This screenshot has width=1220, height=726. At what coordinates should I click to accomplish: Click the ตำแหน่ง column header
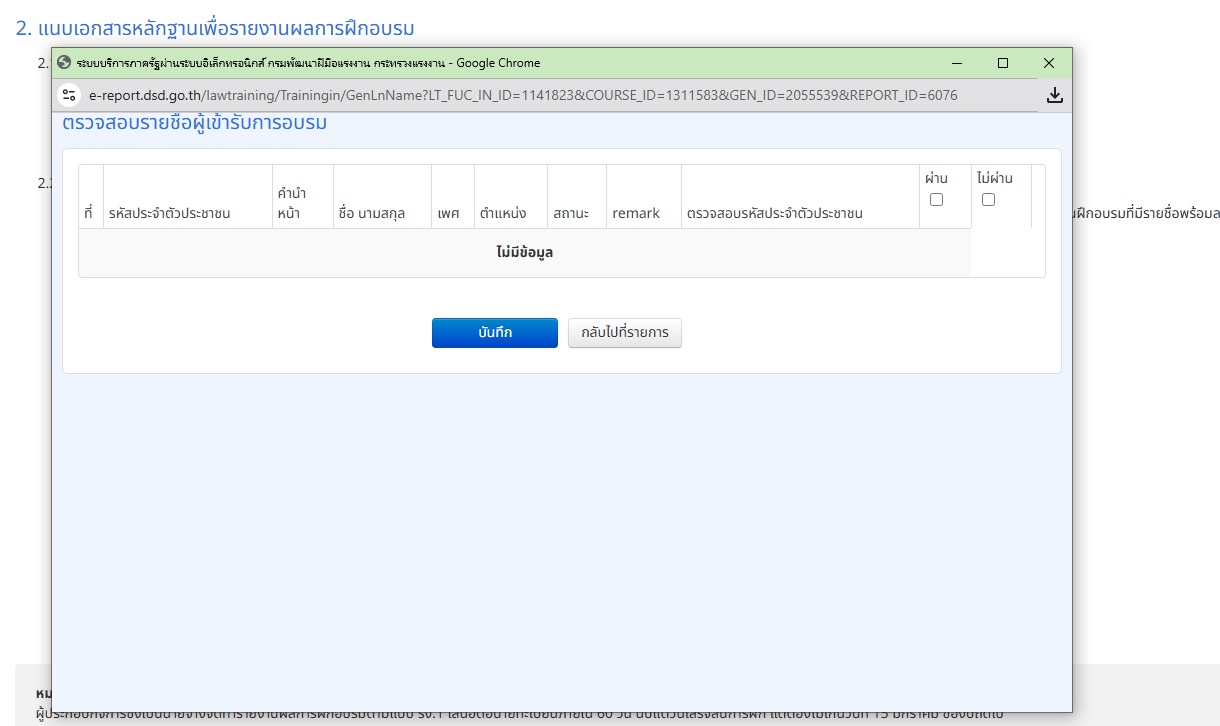click(503, 213)
